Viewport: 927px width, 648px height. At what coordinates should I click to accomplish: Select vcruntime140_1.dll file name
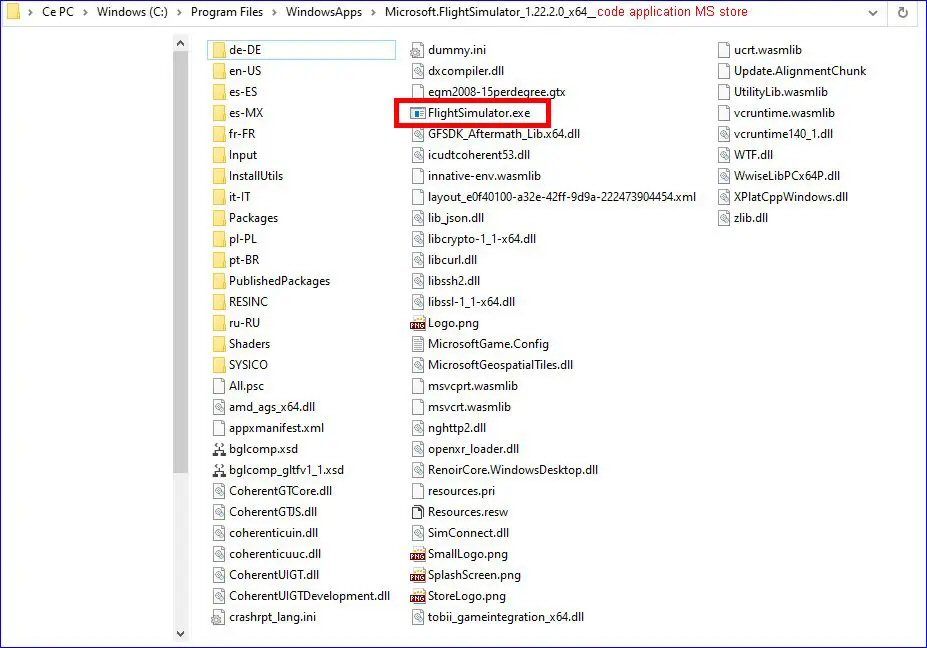pos(783,134)
